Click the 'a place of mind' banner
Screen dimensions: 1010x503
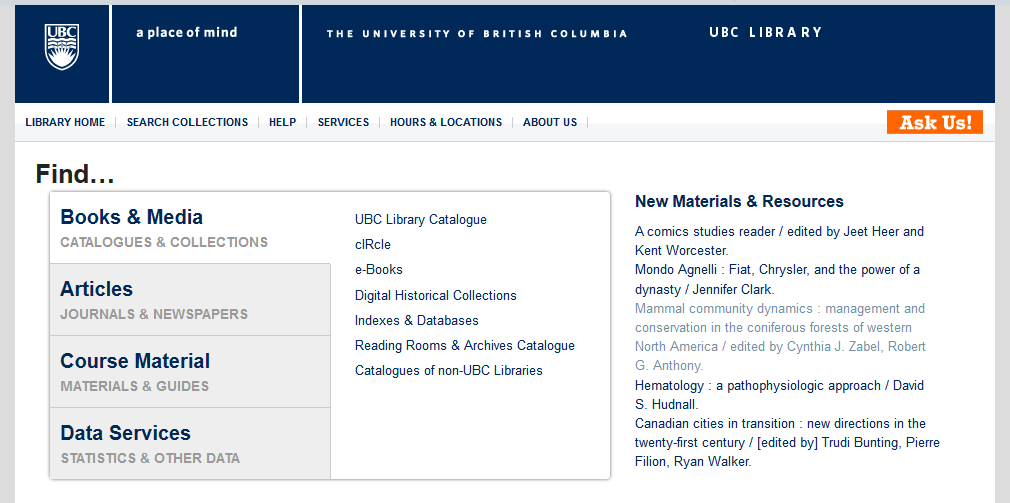click(x=187, y=32)
